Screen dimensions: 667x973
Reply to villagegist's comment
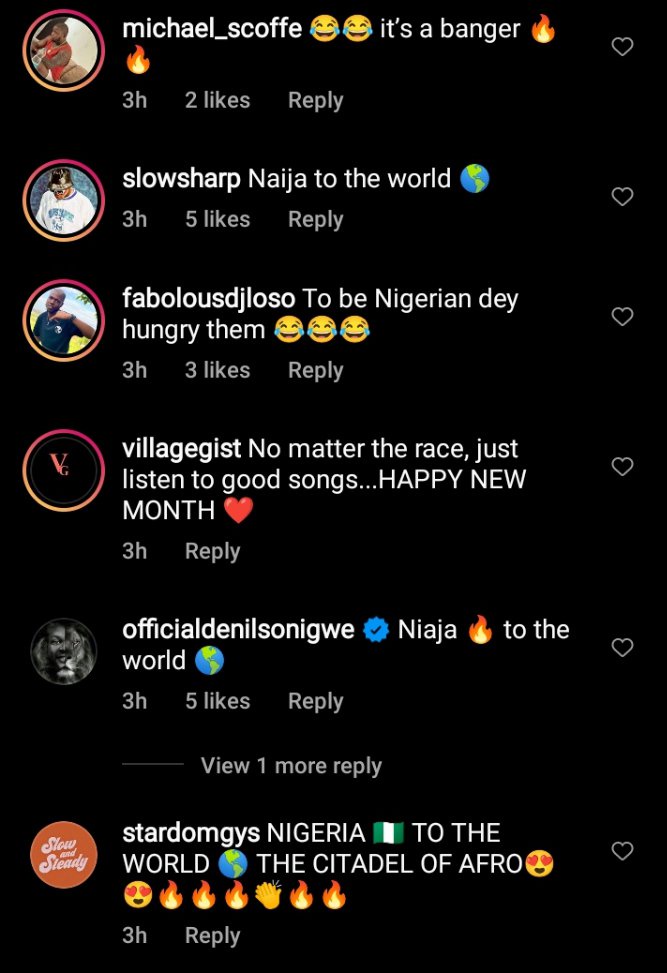[212, 551]
